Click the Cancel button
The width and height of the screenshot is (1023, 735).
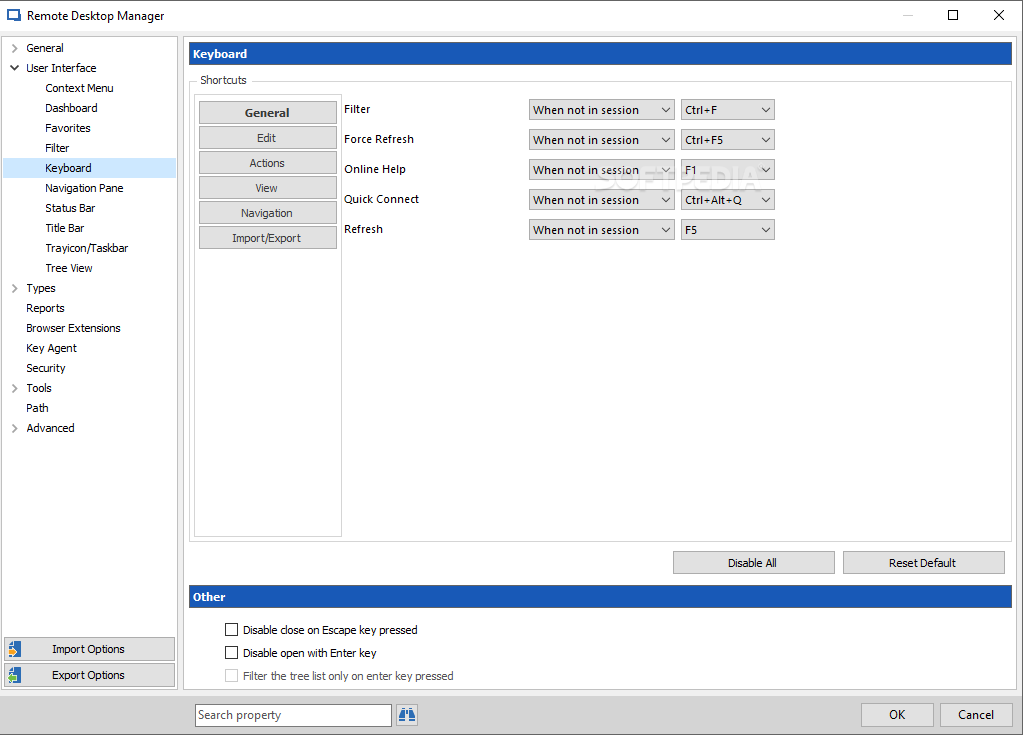pos(976,714)
